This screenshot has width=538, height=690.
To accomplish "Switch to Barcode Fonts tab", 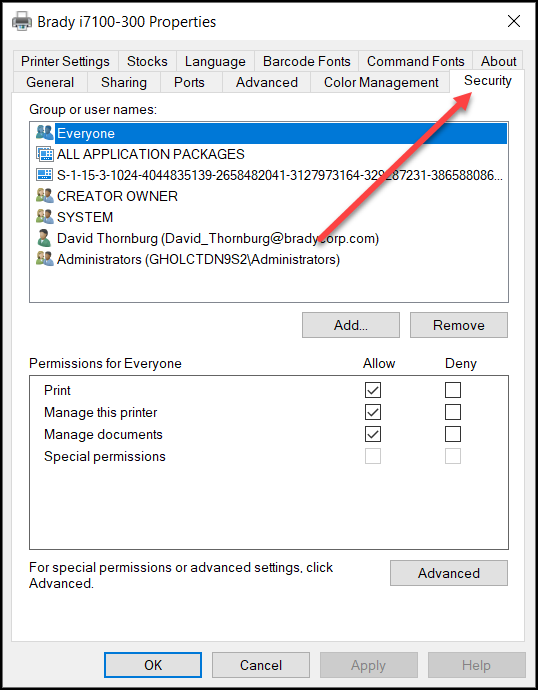I will [307, 61].
